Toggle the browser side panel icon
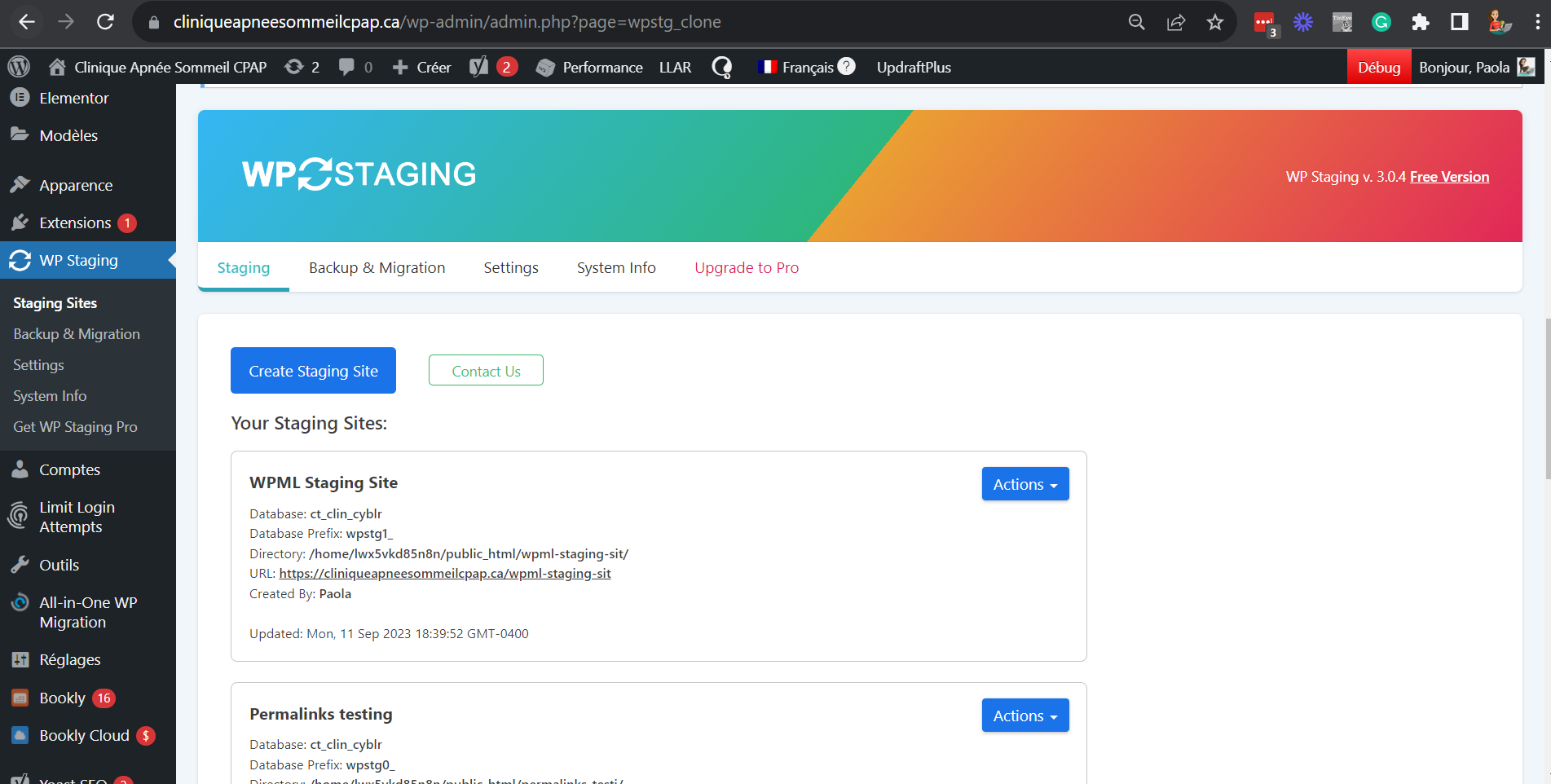This screenshot has width=1551, height=784. click(1460, 22)
